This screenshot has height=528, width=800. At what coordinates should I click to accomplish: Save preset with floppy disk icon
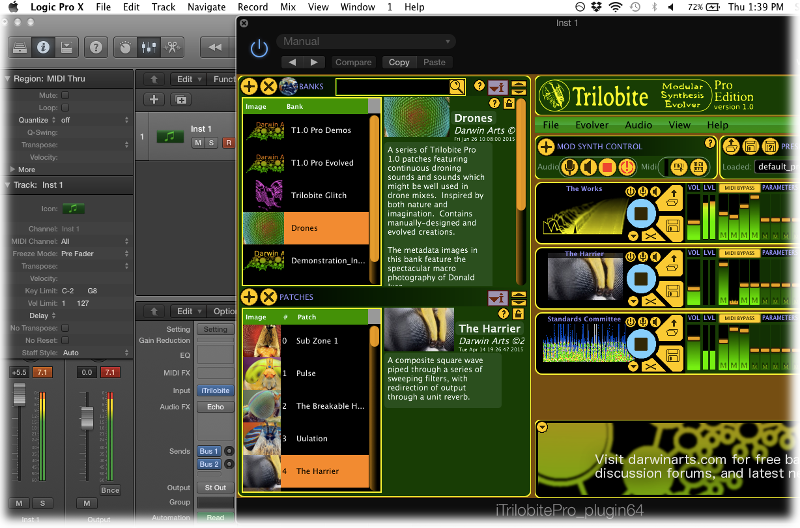point(751,147)
